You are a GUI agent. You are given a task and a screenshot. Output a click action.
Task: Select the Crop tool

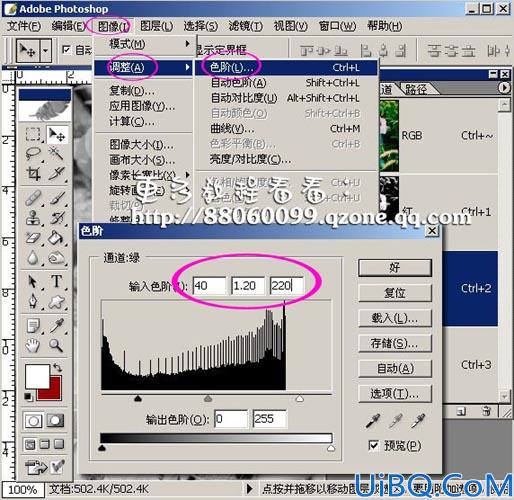[x=33, y=173]
